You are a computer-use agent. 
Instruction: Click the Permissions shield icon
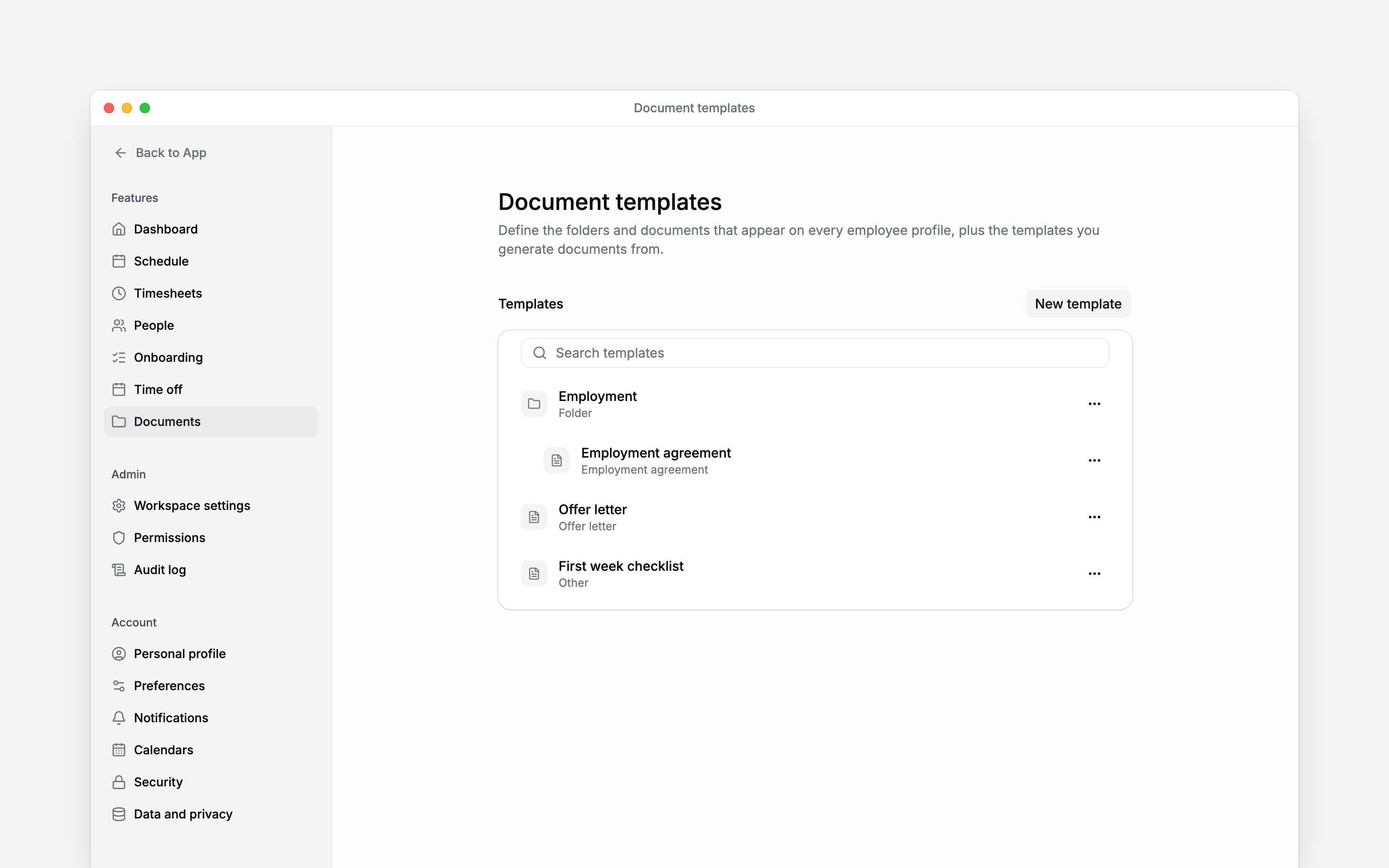(119, 538)
